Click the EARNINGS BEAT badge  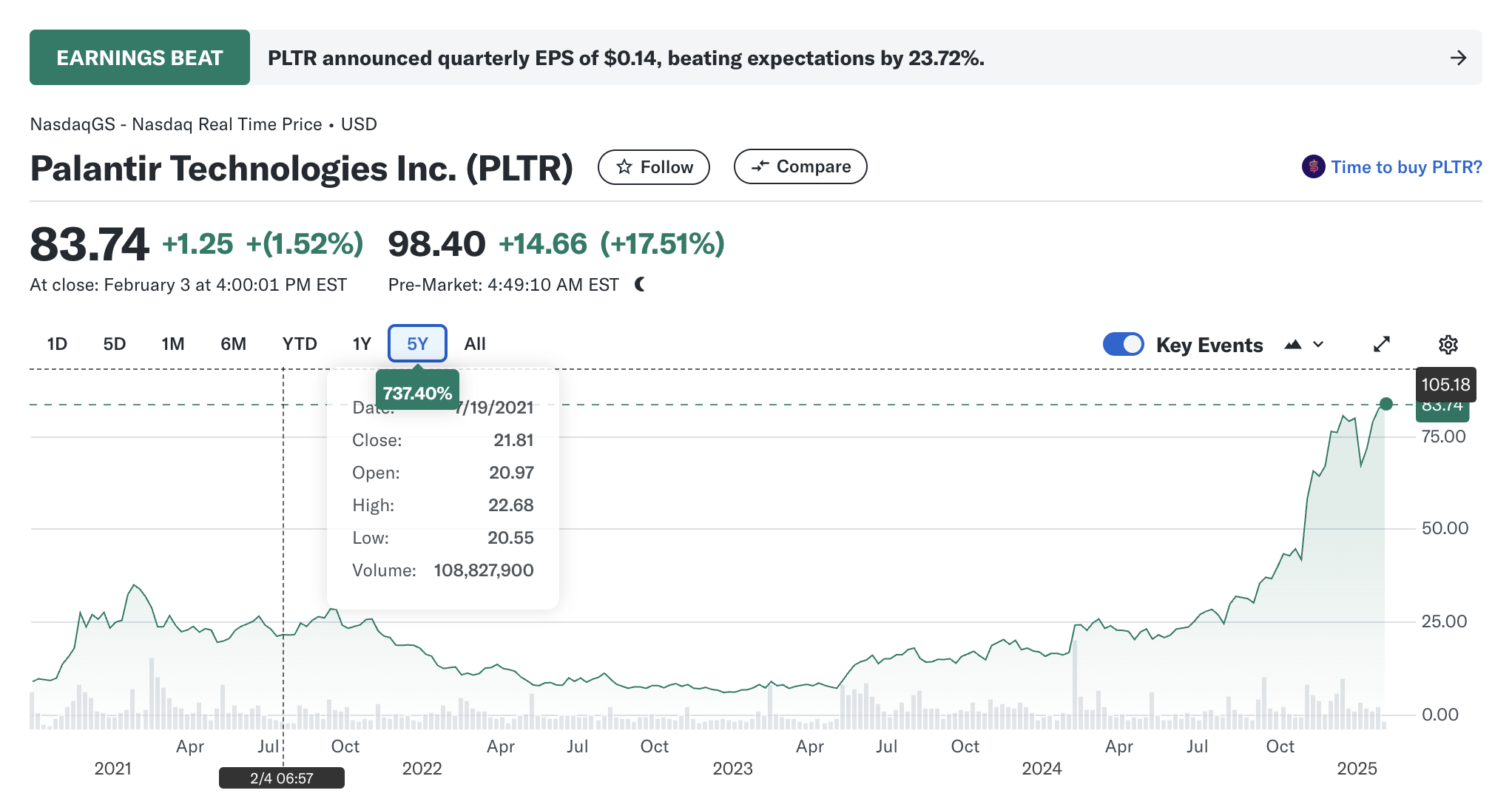[x=140, y=58]
